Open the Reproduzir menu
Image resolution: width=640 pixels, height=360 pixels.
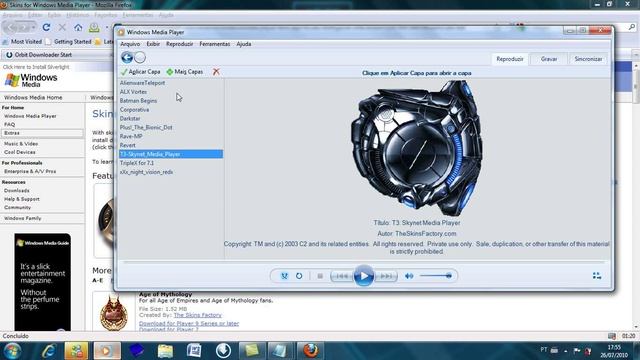click(x=180, y=44)
